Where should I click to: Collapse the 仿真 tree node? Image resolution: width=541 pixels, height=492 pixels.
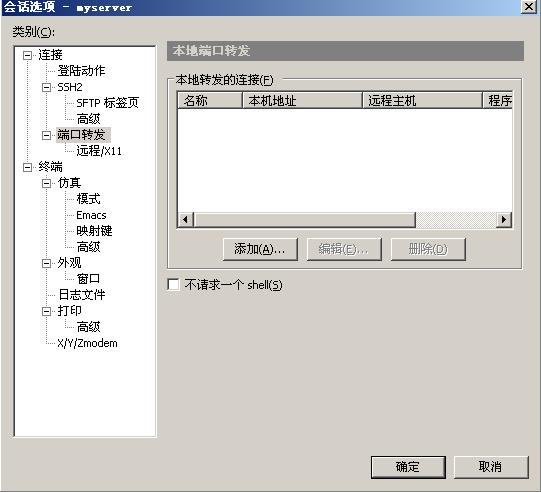(47, 183)
